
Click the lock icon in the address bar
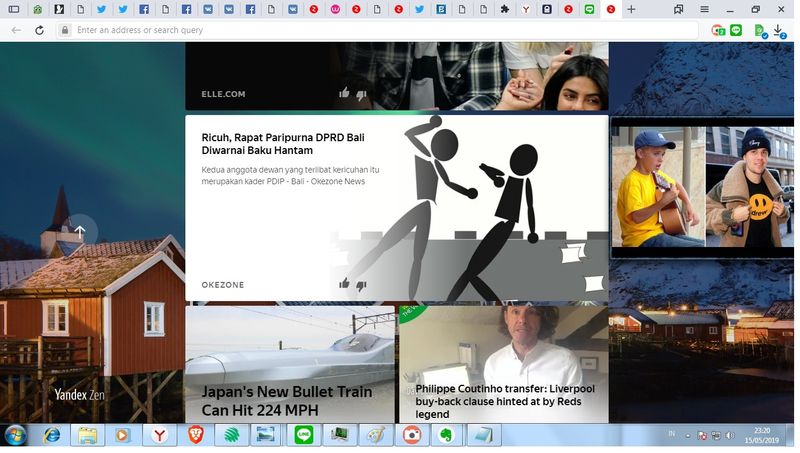point(65,30)
